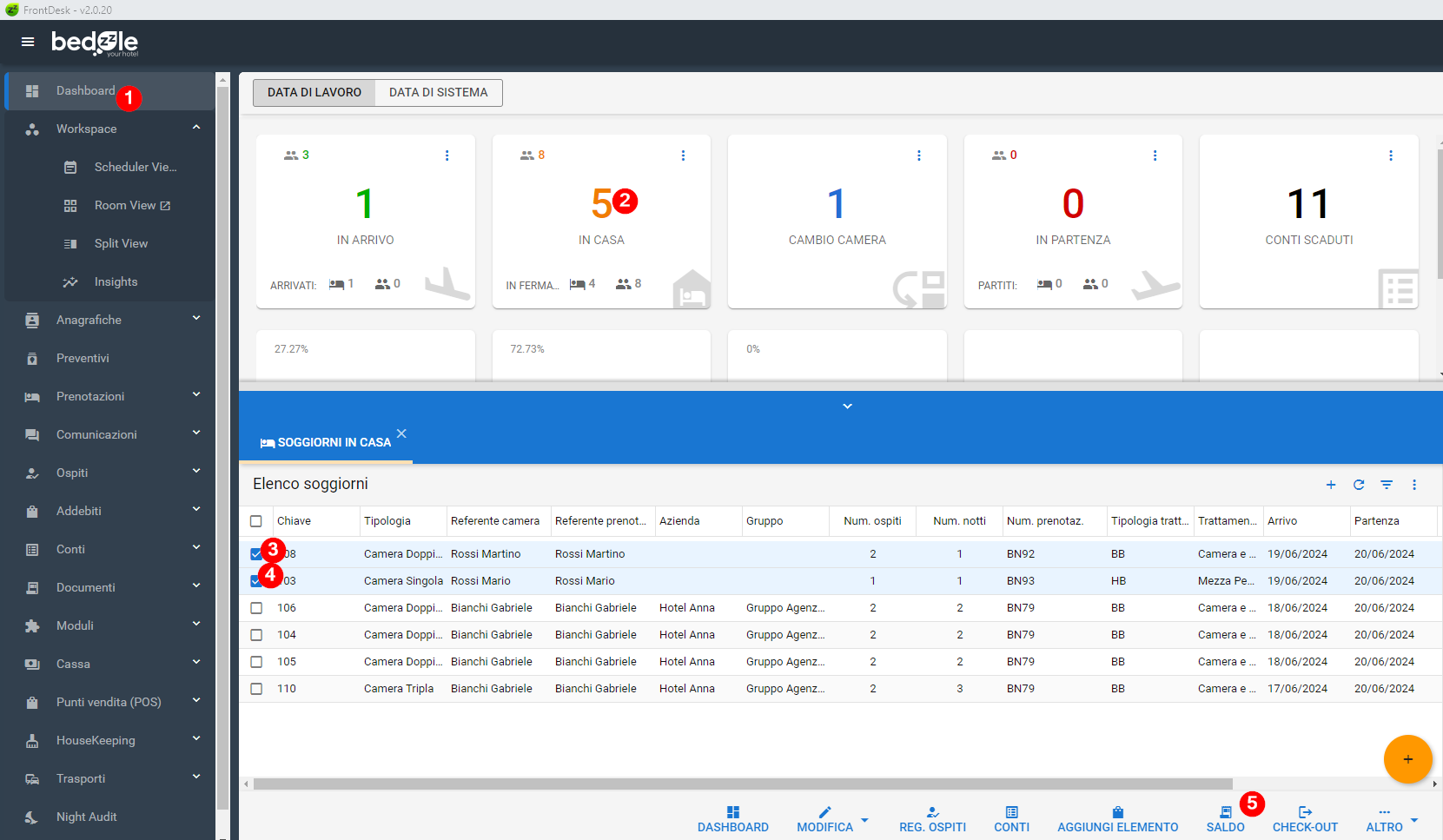Image resolution: width=1443 pixels, height=840 pixels.
Task: Open the hamburger menu icon
Action: [28, 42]
